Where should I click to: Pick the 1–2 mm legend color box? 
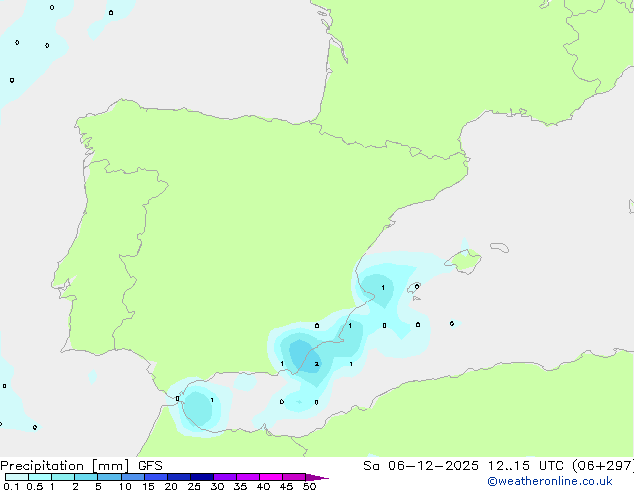(x=63, y=477)
